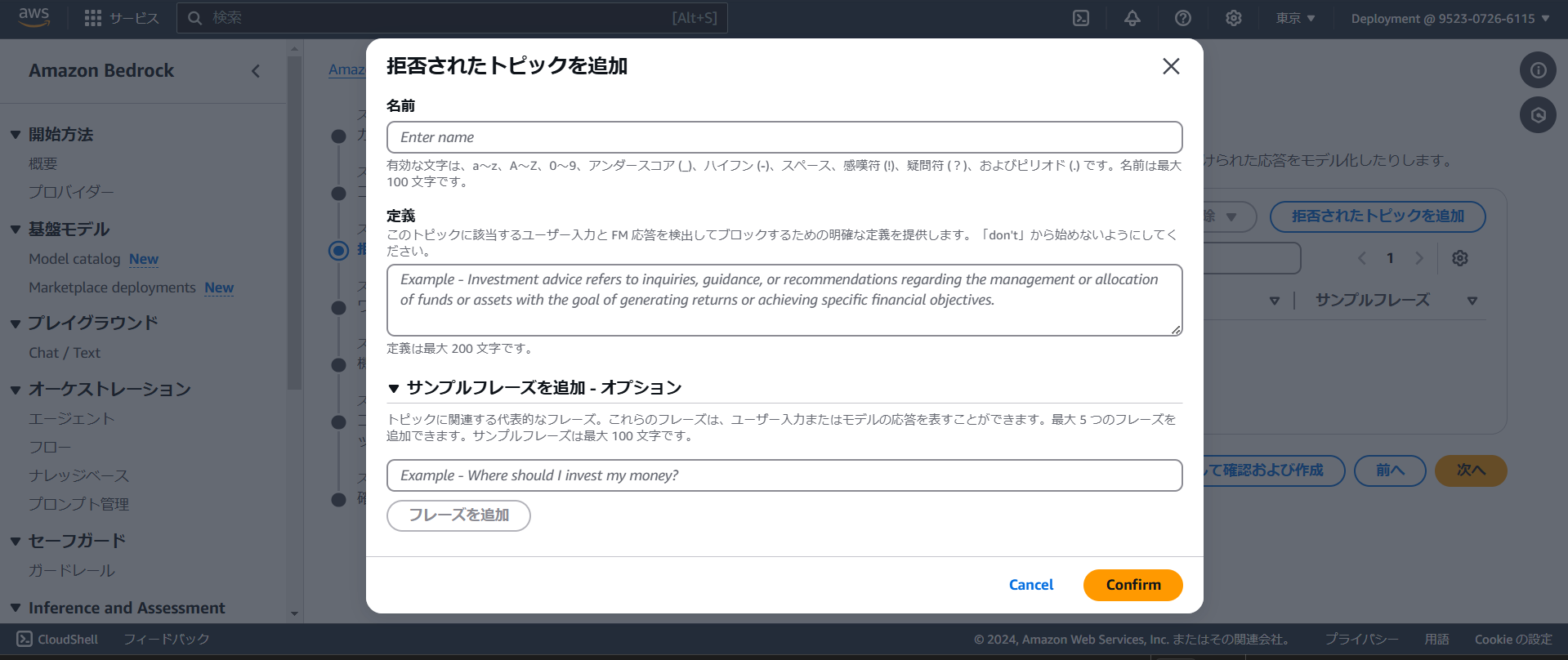The height and width of the screenshot is (660, 1568).
Task: Focus the AWS top search box
Action: [x=452, y=18]
